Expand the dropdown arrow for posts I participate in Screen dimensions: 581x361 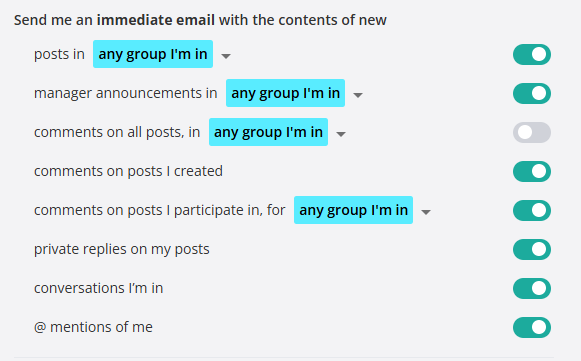click(x=426, y=212)
